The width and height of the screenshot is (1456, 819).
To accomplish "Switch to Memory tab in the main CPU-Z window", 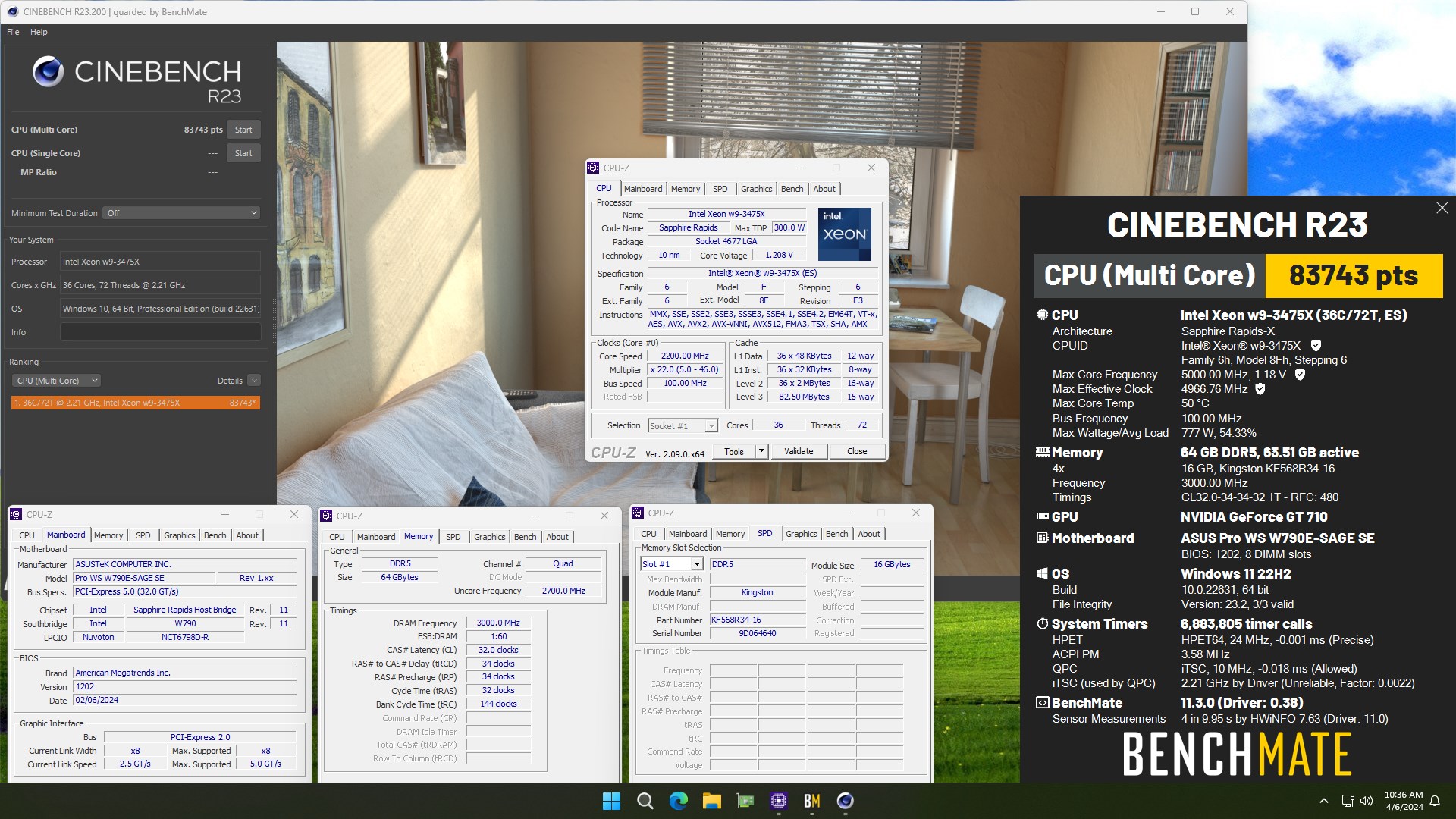I will click(686, 189).
